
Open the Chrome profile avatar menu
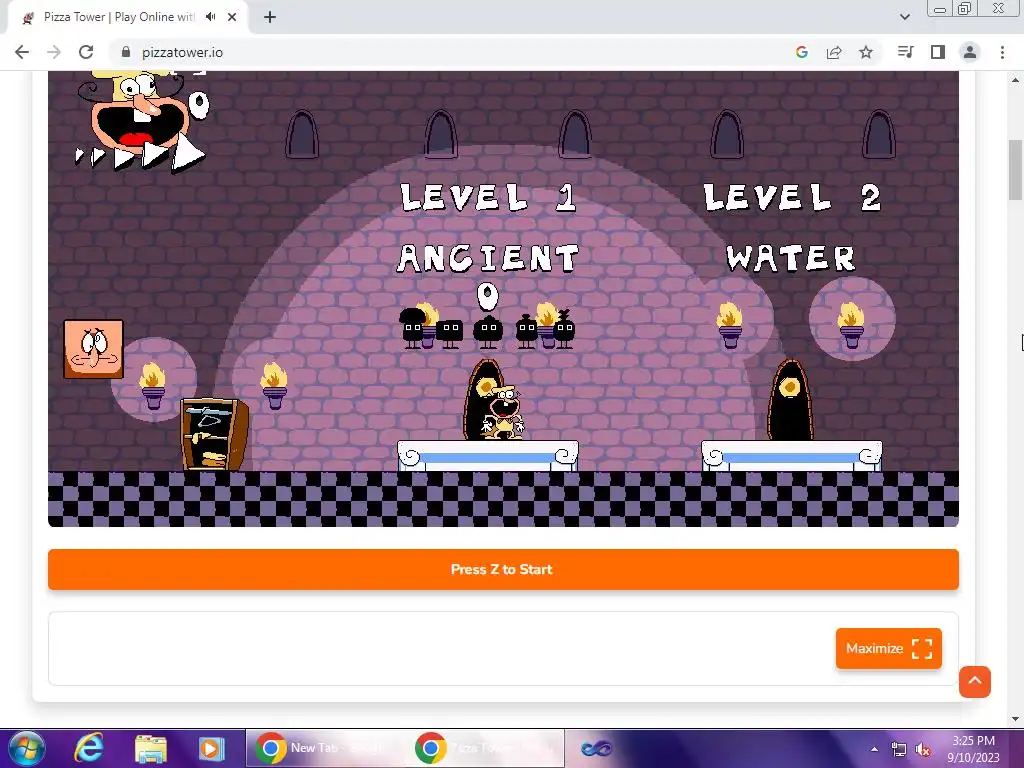pyautogui.click(x=970, y=52)
